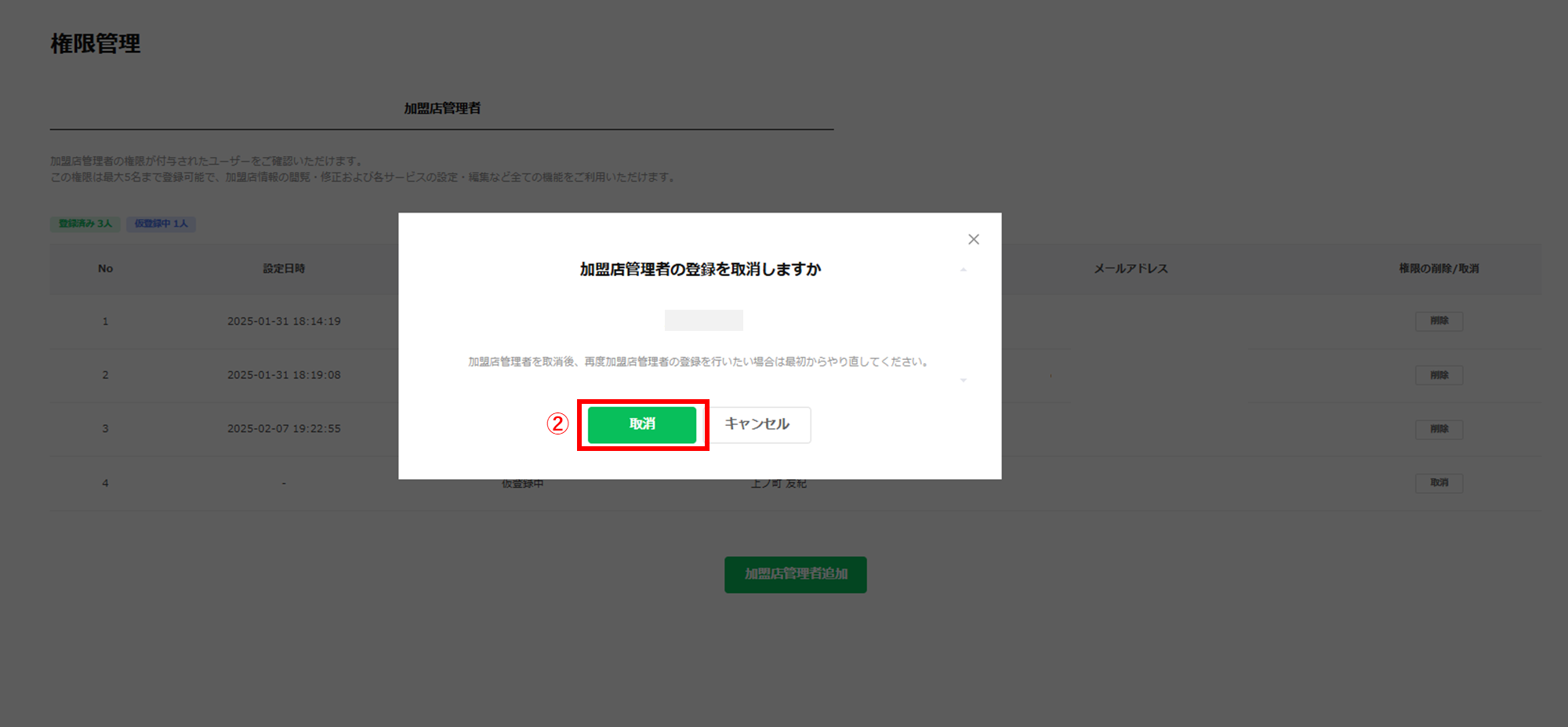1568x727 pixels.
Task: Click the gray masked name box in dialog
Action: click(x=703, y=320)
